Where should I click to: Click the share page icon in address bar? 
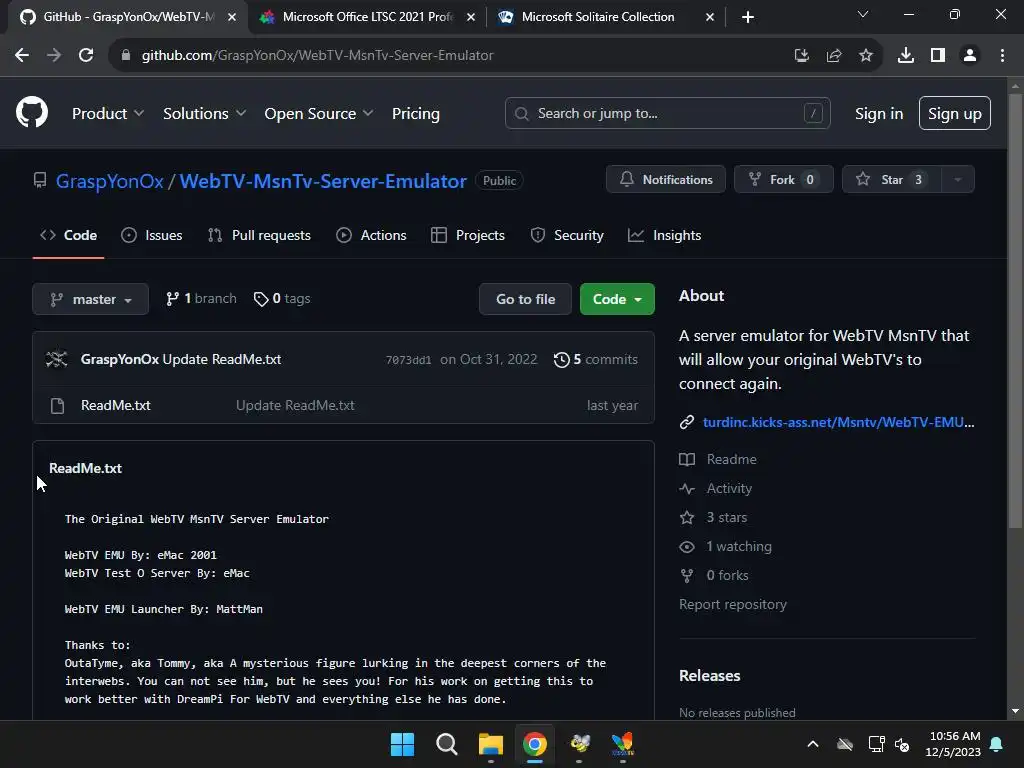[834, 56]
